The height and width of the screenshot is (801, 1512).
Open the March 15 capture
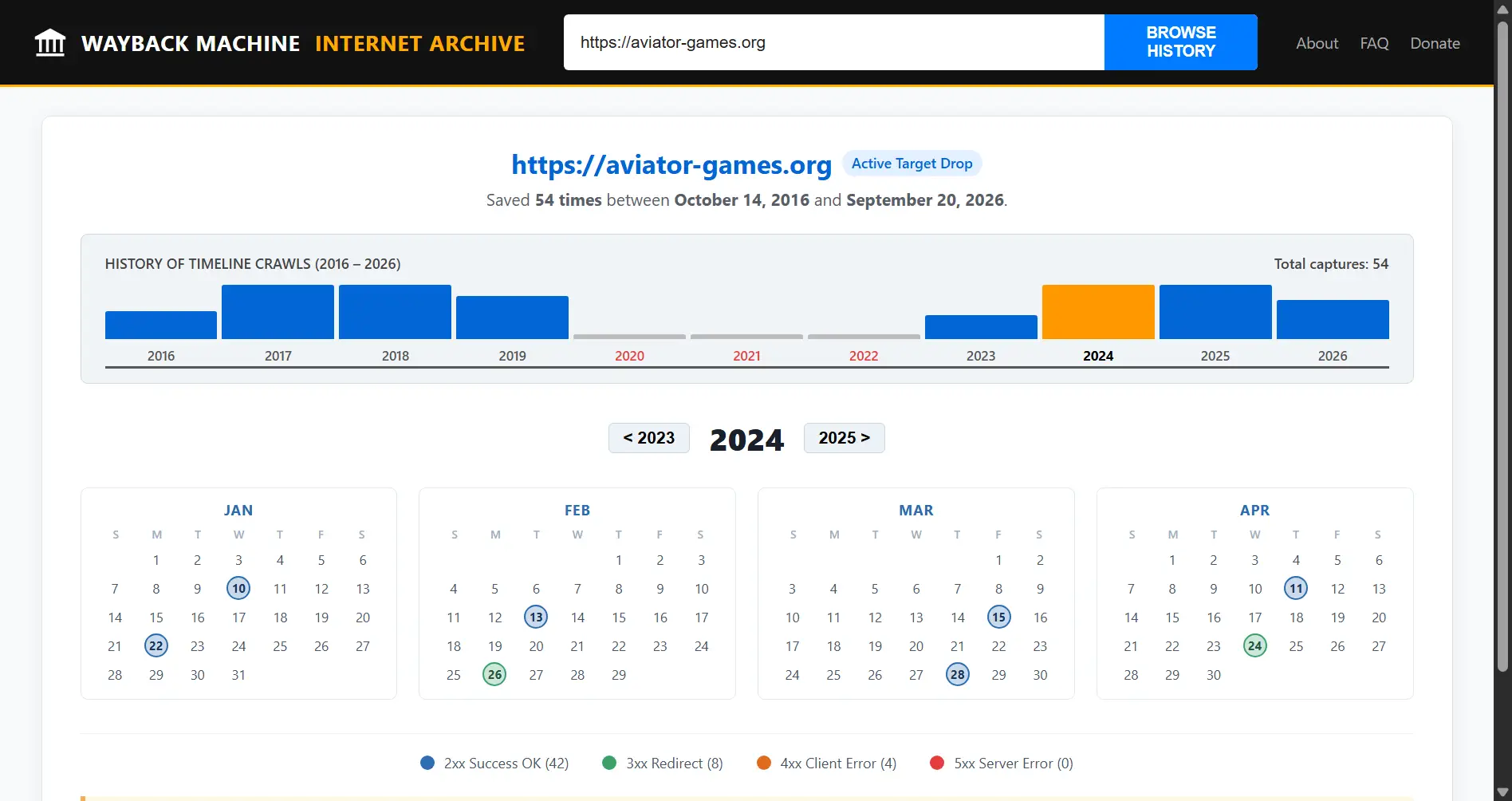pyautogui.click(x=999, y=618)
